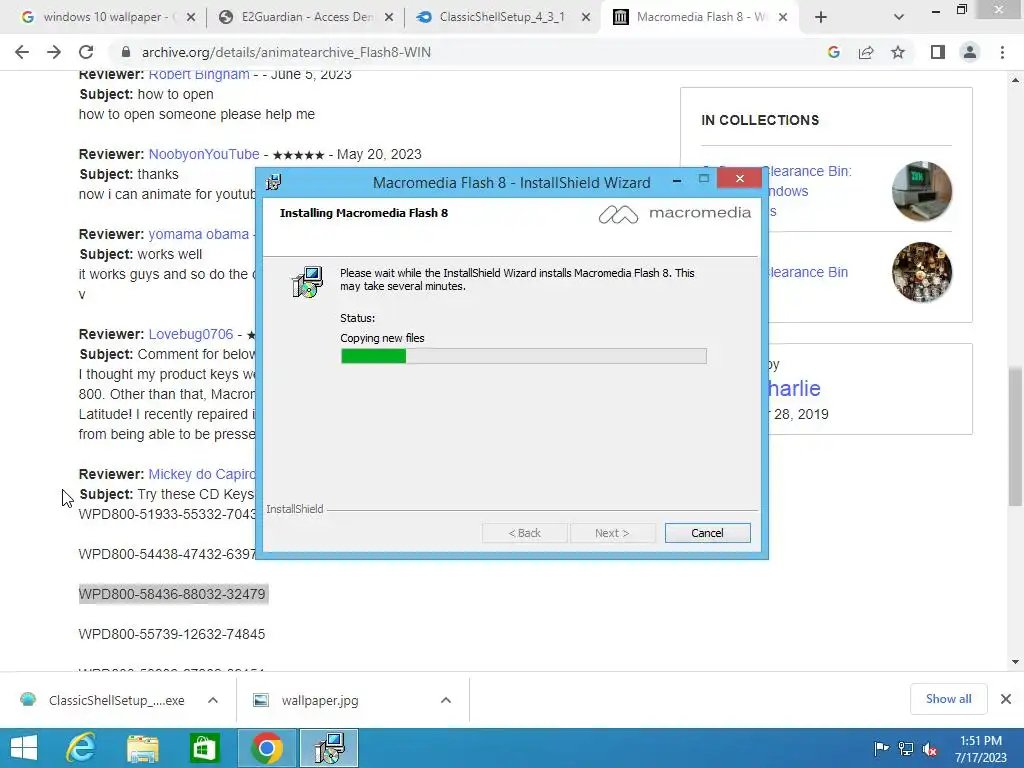
Task: Open the clock showing 1:51 PM
Action: tap(981, 748)
